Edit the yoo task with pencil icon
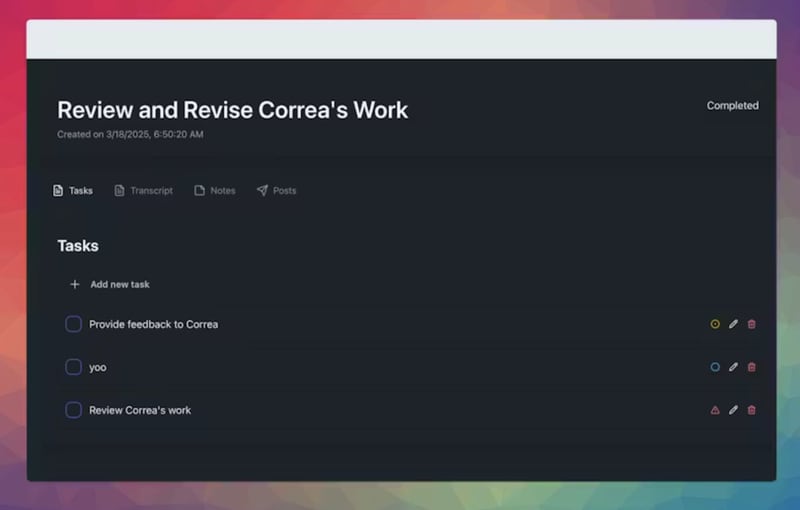This screenshot has height=510, width=800. [733, 367]
